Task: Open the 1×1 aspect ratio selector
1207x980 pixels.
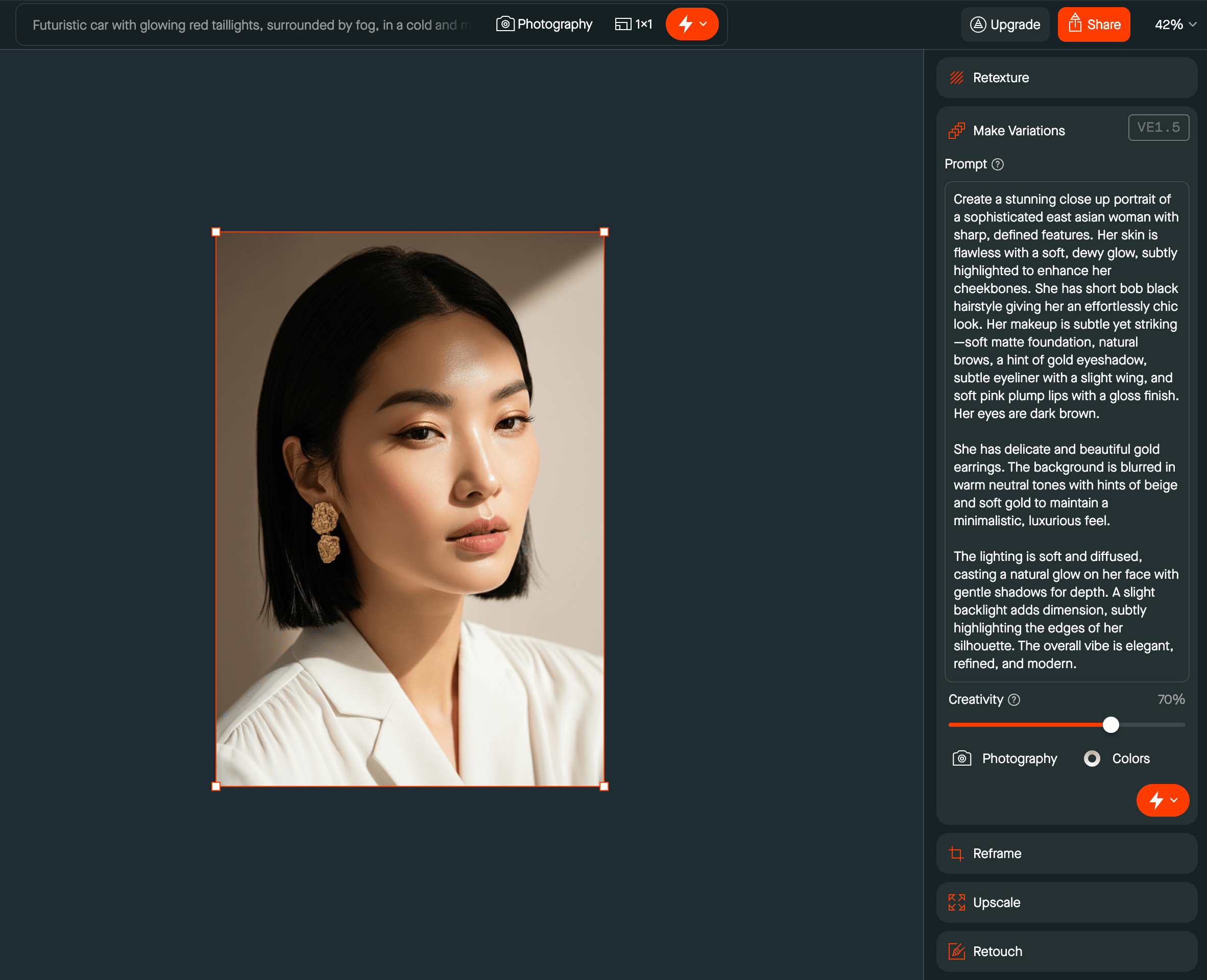Action: pyautogui.click(x=634, y=24)
